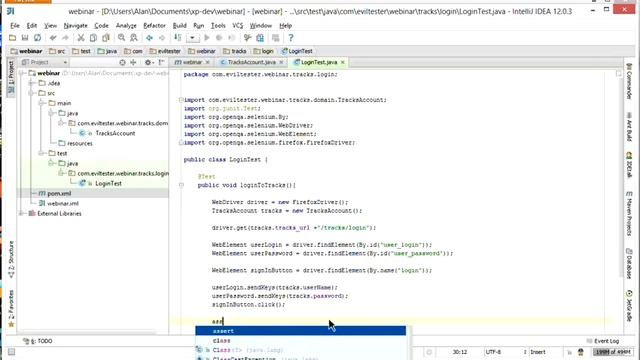Close the TracksAccount.java tab

click(x=281, y=62)
